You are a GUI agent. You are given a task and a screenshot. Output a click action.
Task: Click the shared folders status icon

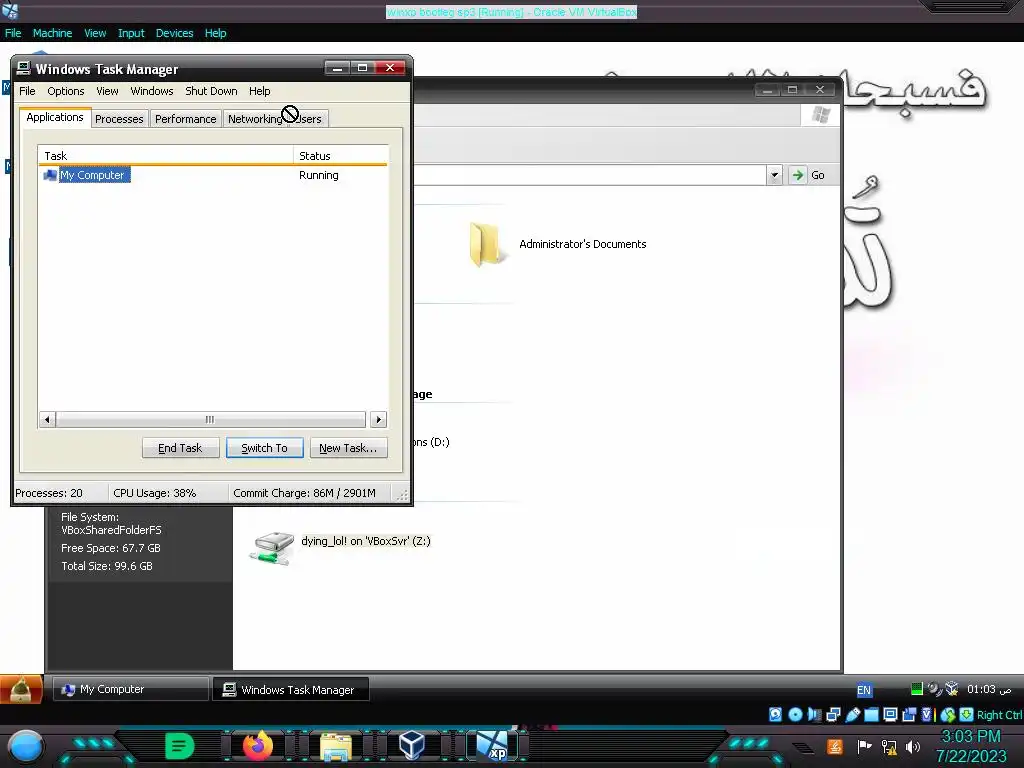[x=871, y=714]
